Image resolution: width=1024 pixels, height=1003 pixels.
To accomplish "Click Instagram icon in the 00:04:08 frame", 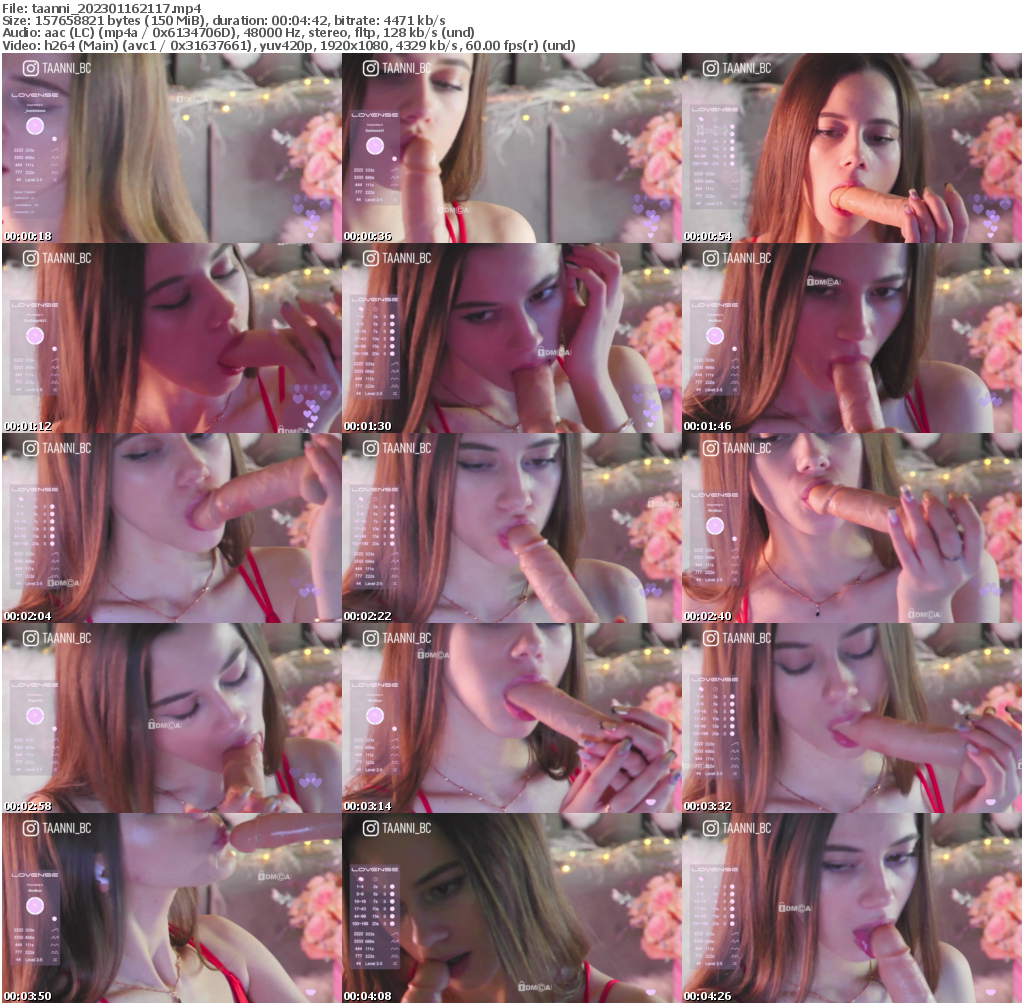I will pos(371,828).
